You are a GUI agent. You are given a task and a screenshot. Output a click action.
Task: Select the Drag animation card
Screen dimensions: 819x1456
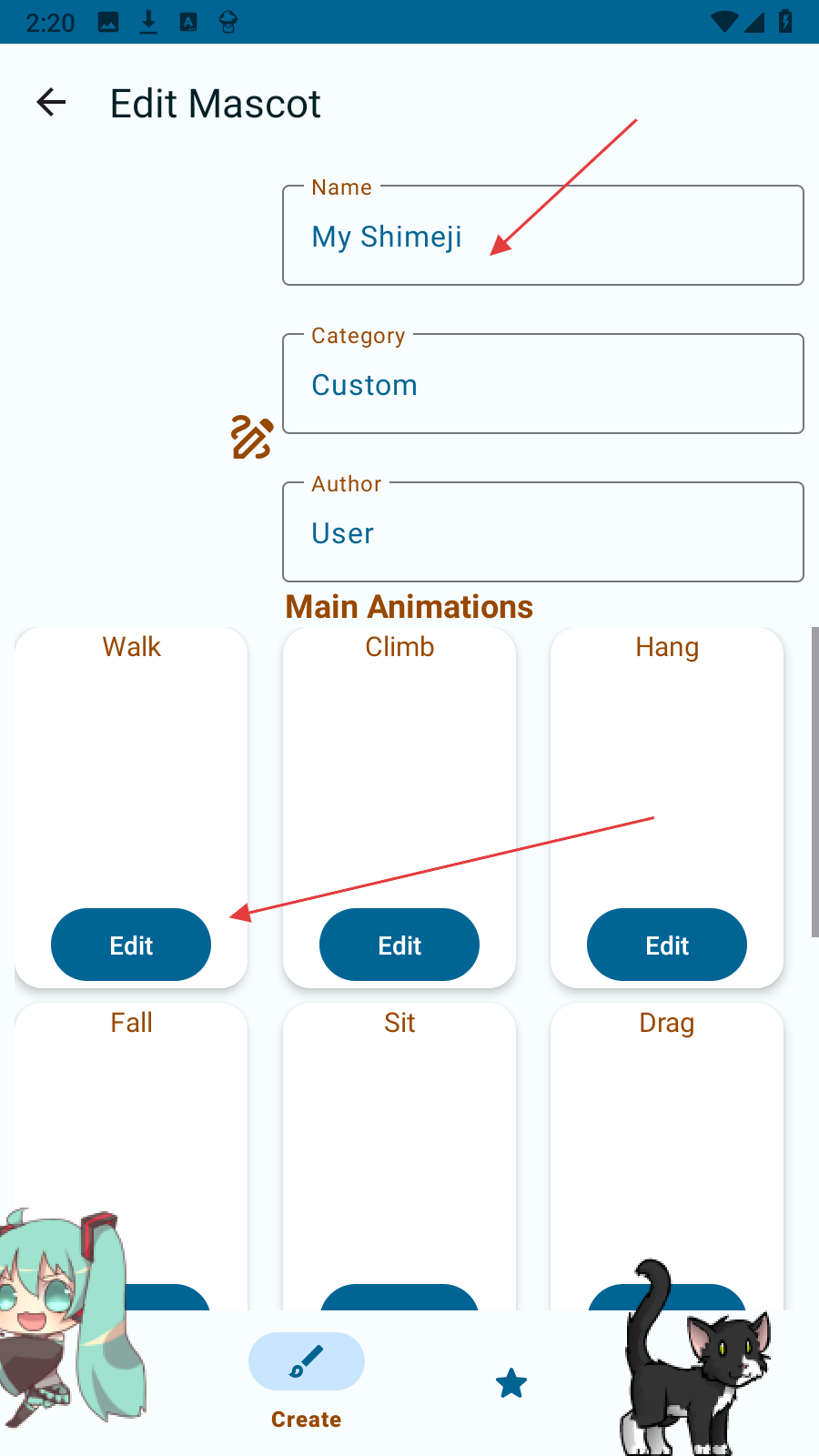[x=667, y=1137]
